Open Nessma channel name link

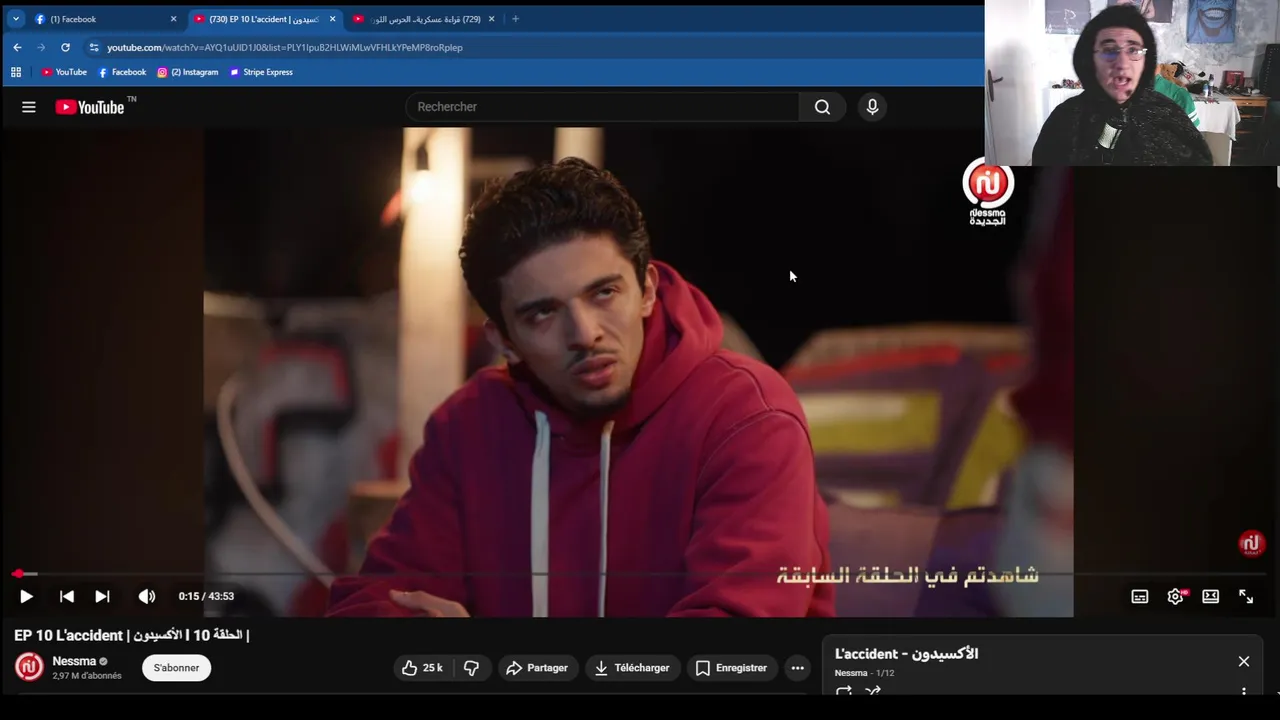click(x=74, y=661)
